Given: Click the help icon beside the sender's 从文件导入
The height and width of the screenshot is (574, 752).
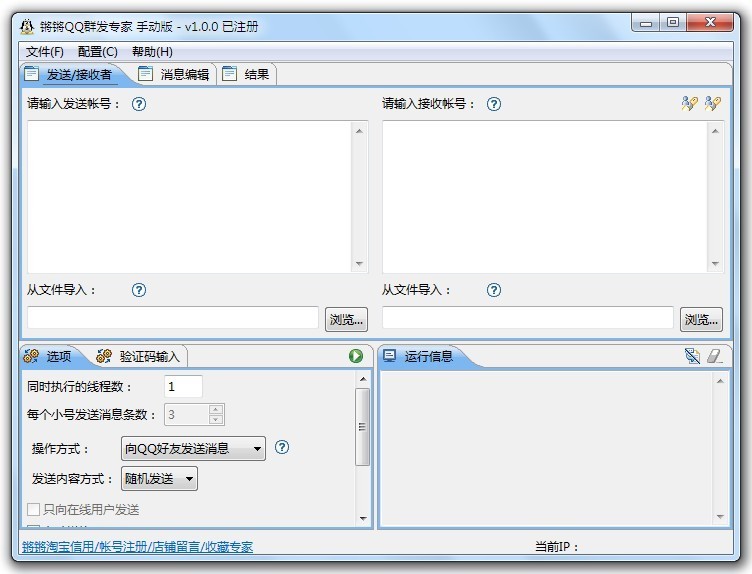Looking at the screenshot, I should click(139, 290).
